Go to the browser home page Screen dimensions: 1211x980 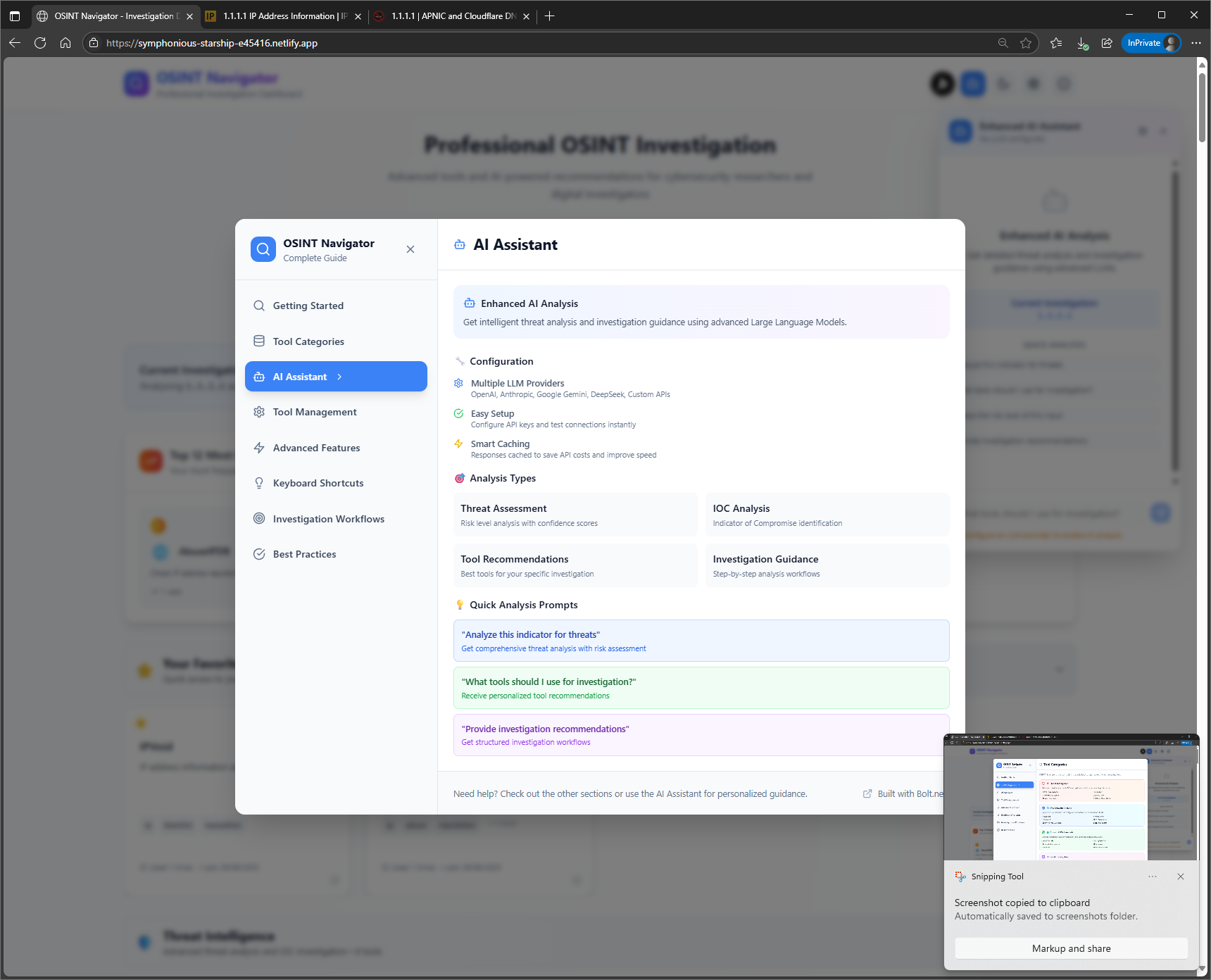click(x=65, y=43)
